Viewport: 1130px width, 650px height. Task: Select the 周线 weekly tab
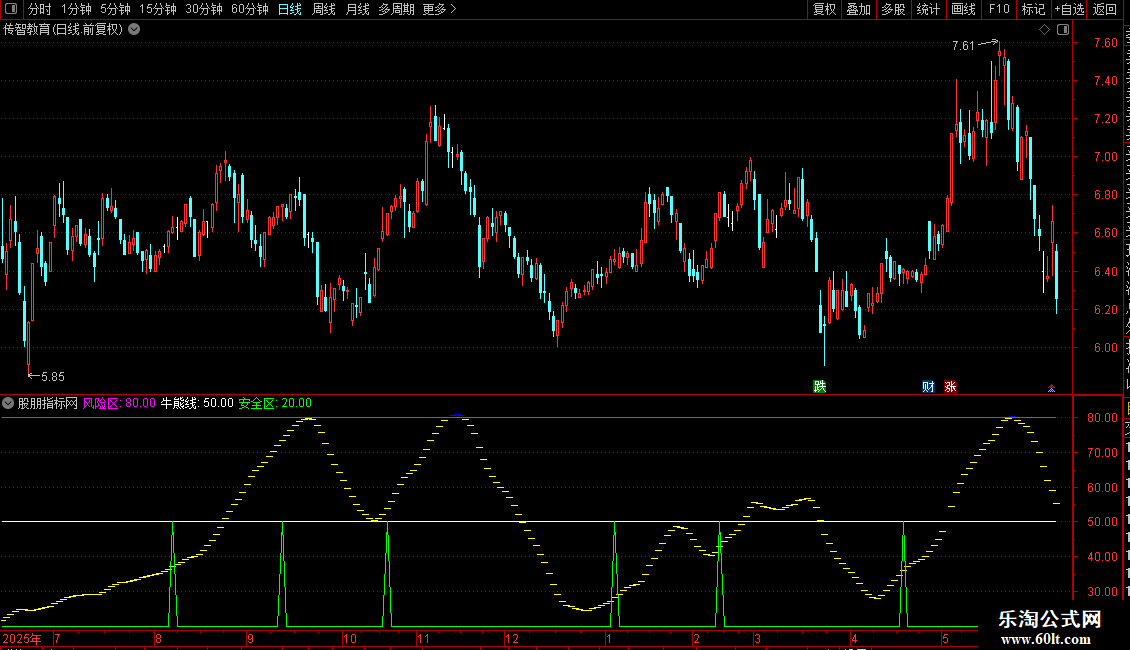tap(324, 9)
